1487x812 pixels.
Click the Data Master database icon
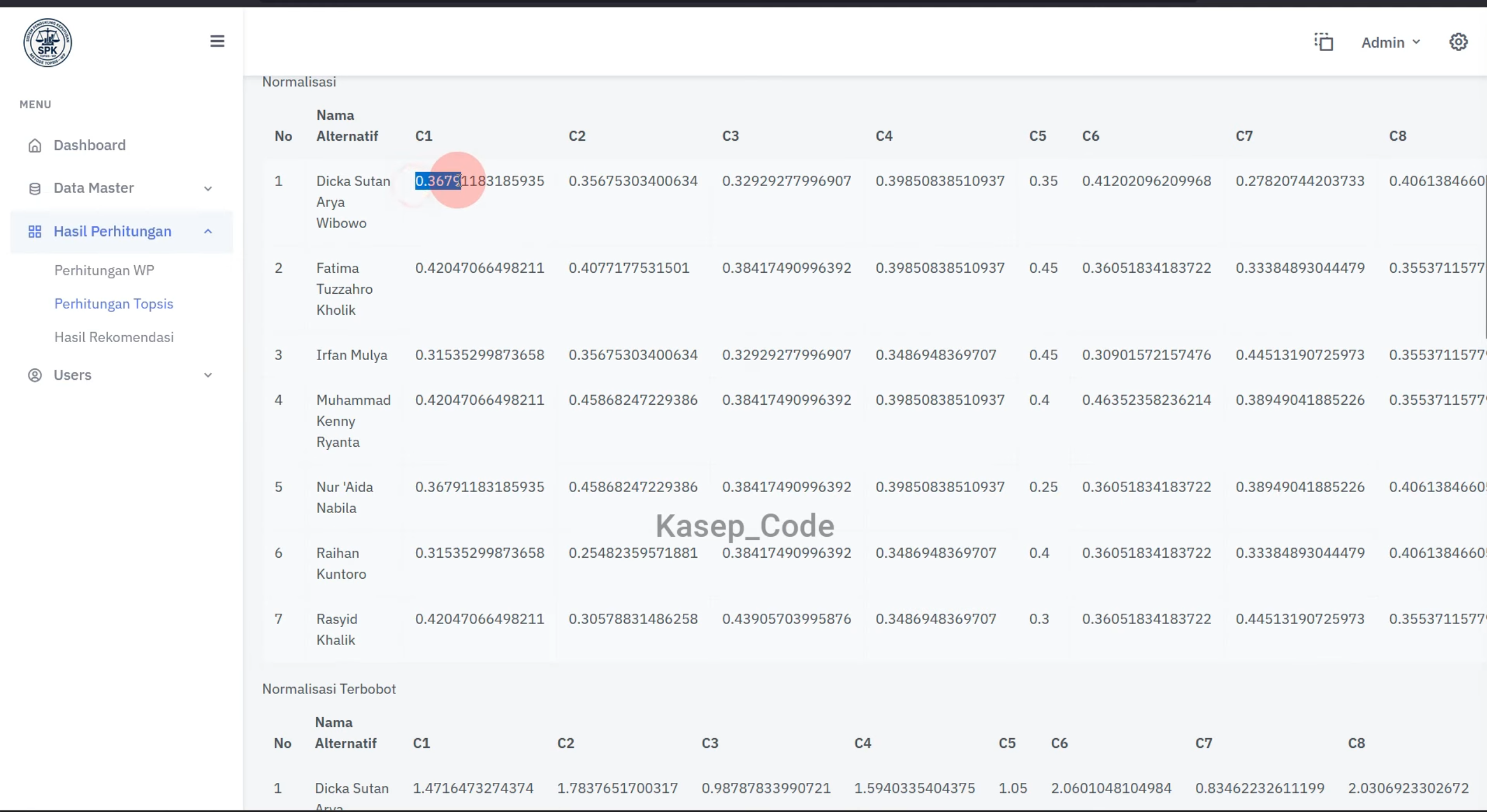click(x=35, y=188)
